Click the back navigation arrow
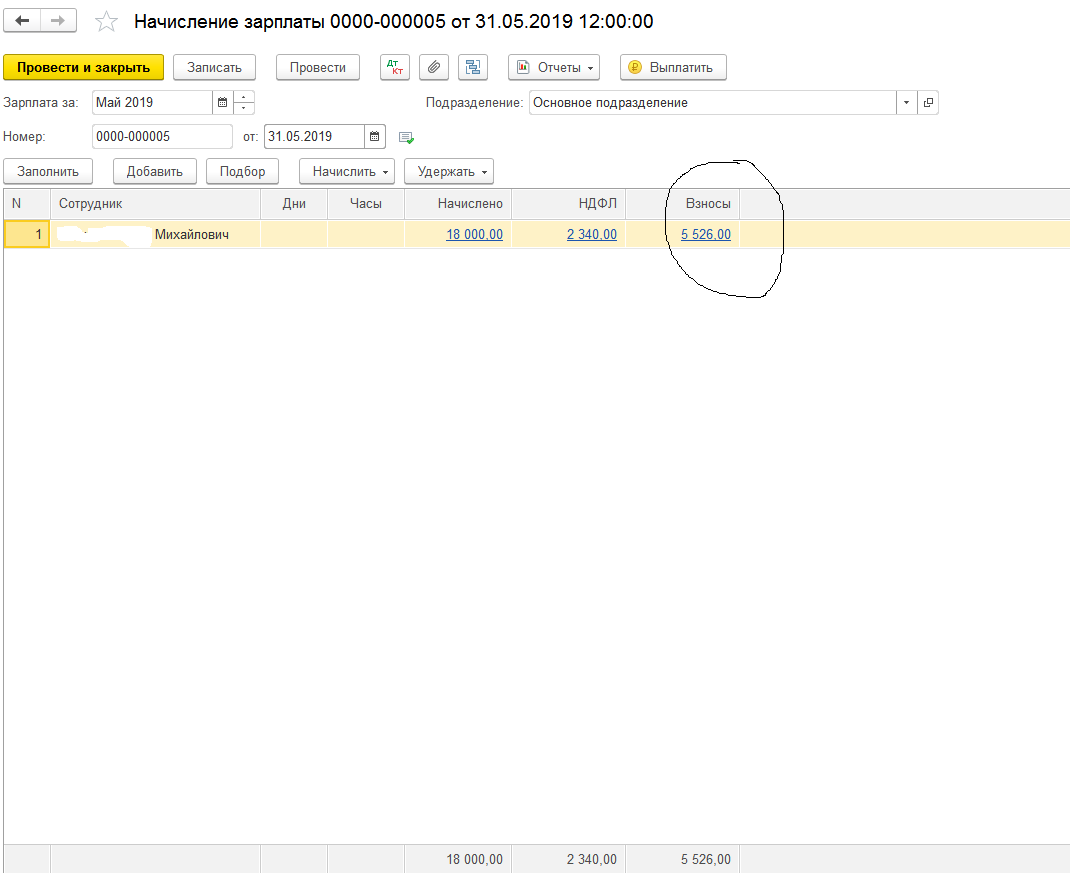 (23, 21)
